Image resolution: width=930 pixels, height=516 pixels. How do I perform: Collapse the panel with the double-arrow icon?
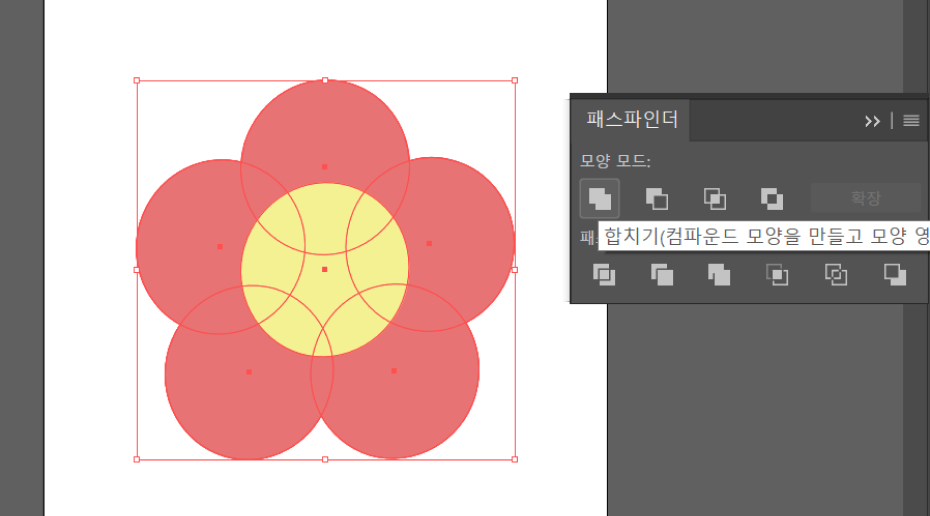point(872,121)
